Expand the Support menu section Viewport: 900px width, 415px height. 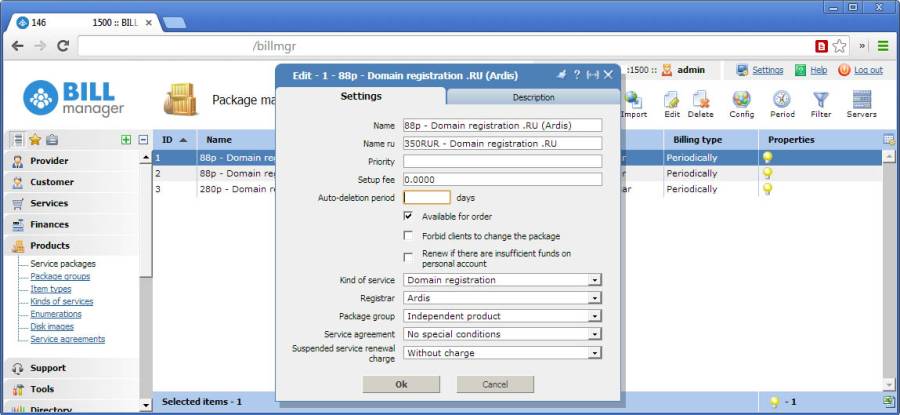click(x=72, y=368)
